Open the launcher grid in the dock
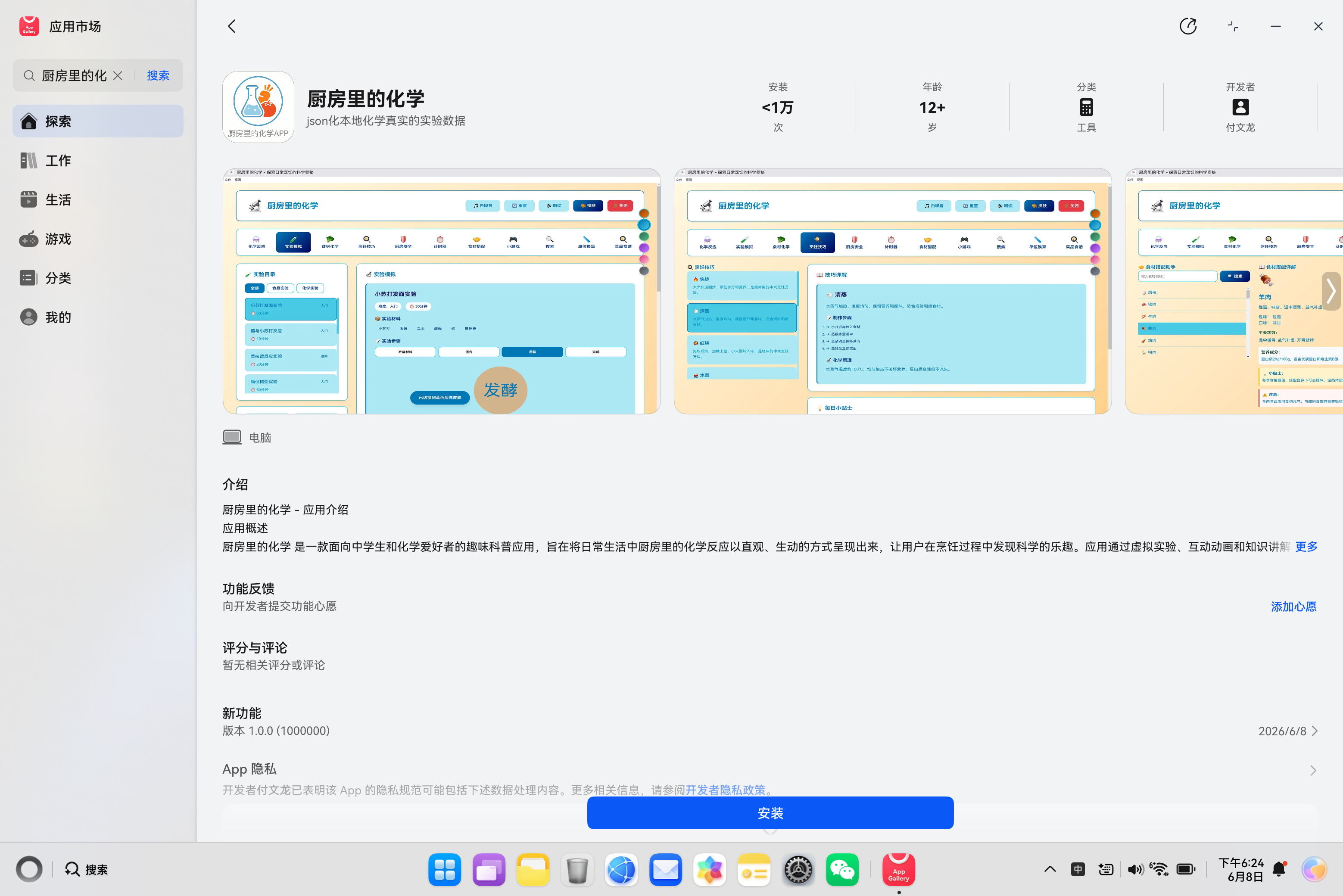This screenshot has height=896, width=1343. click(x=444, y=870)
